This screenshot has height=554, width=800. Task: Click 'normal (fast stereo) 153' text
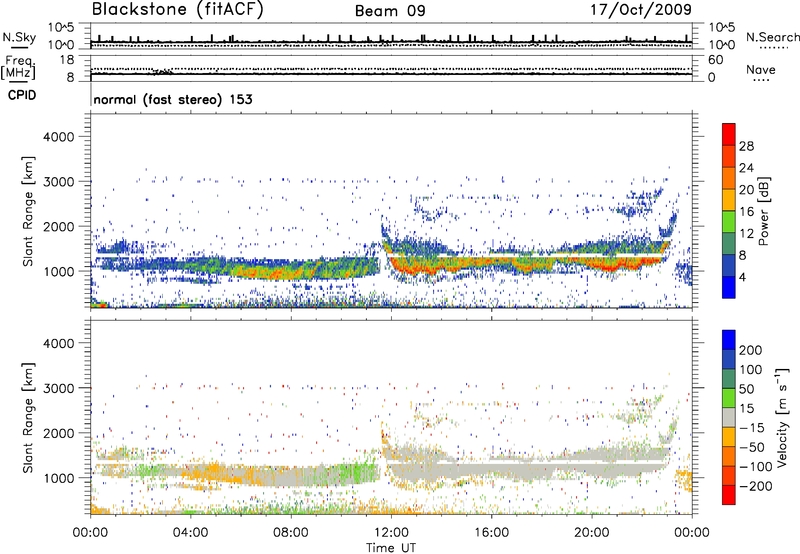tap(173, 99)
